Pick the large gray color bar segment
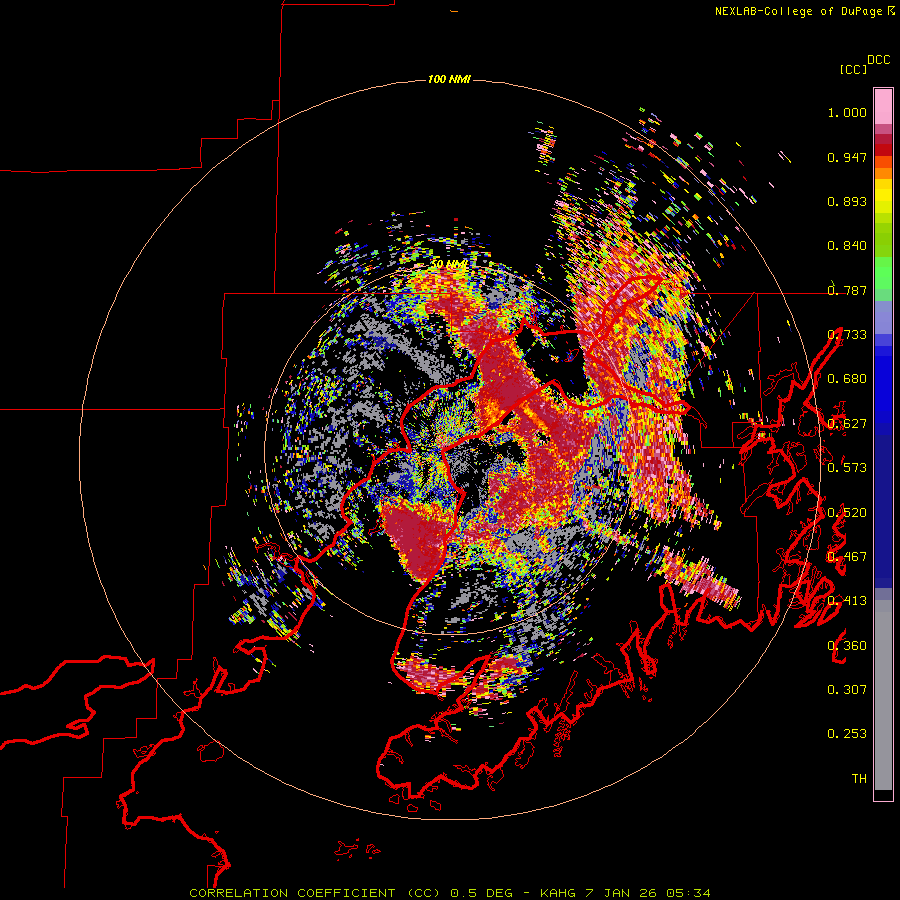This screenshot has height=900, width=900. 883,695
